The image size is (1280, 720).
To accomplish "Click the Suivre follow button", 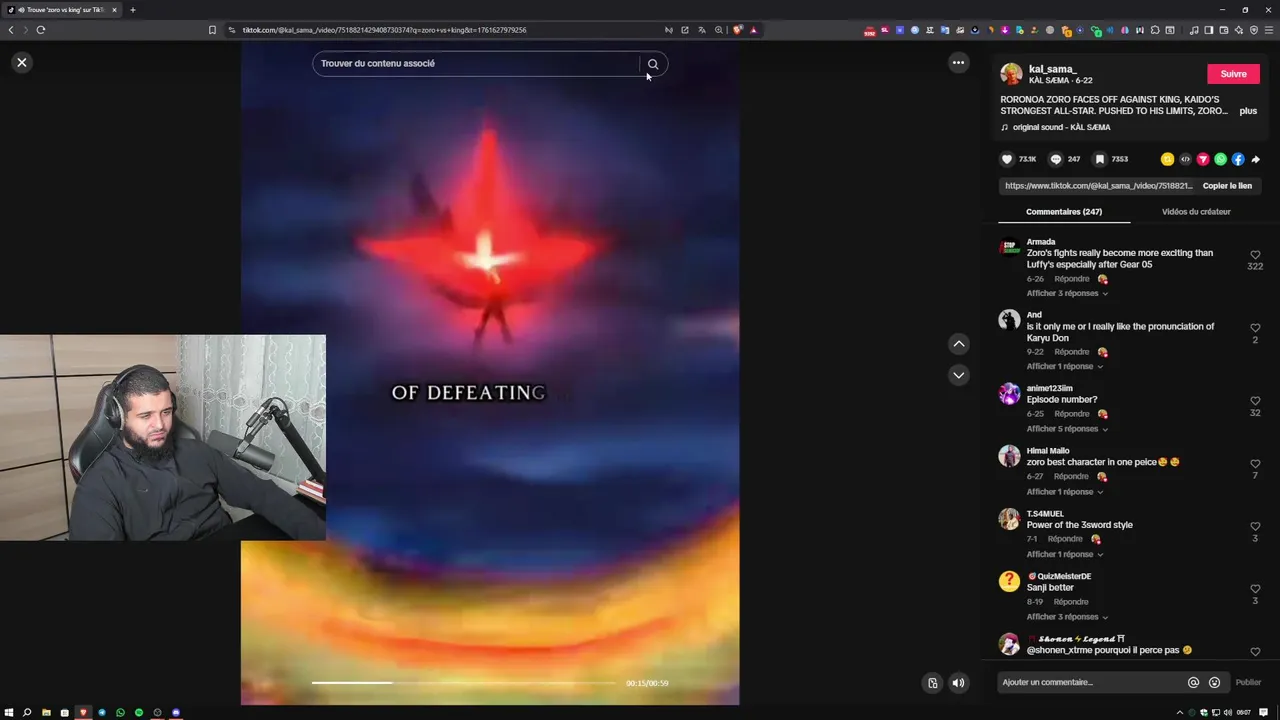I will (x=1233, y=74).
